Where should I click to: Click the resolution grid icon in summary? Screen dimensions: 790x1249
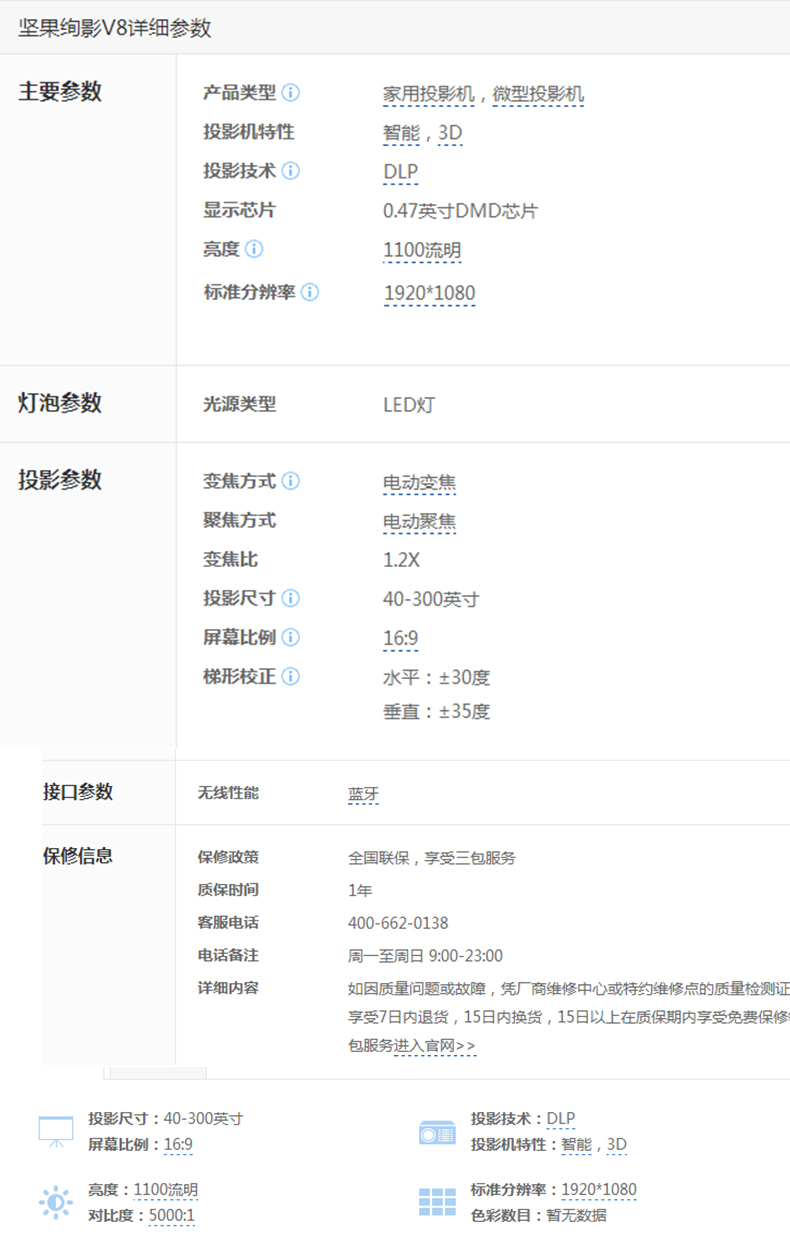(437, 1202)
